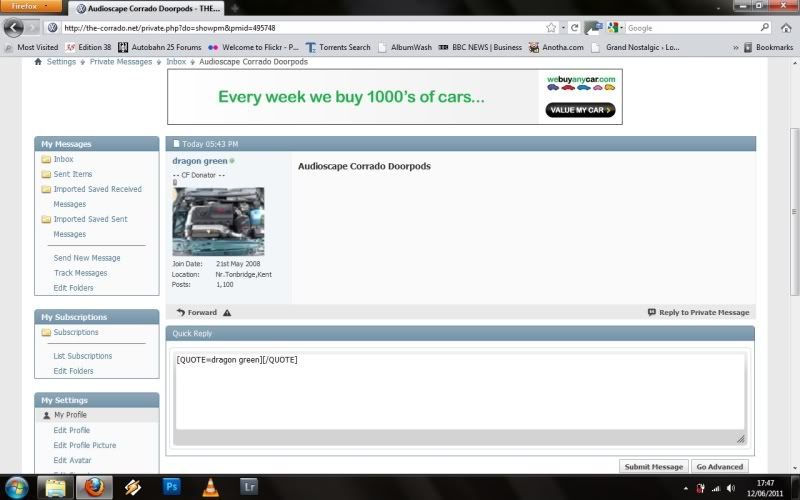Click Reply to Private Message link

698,312
